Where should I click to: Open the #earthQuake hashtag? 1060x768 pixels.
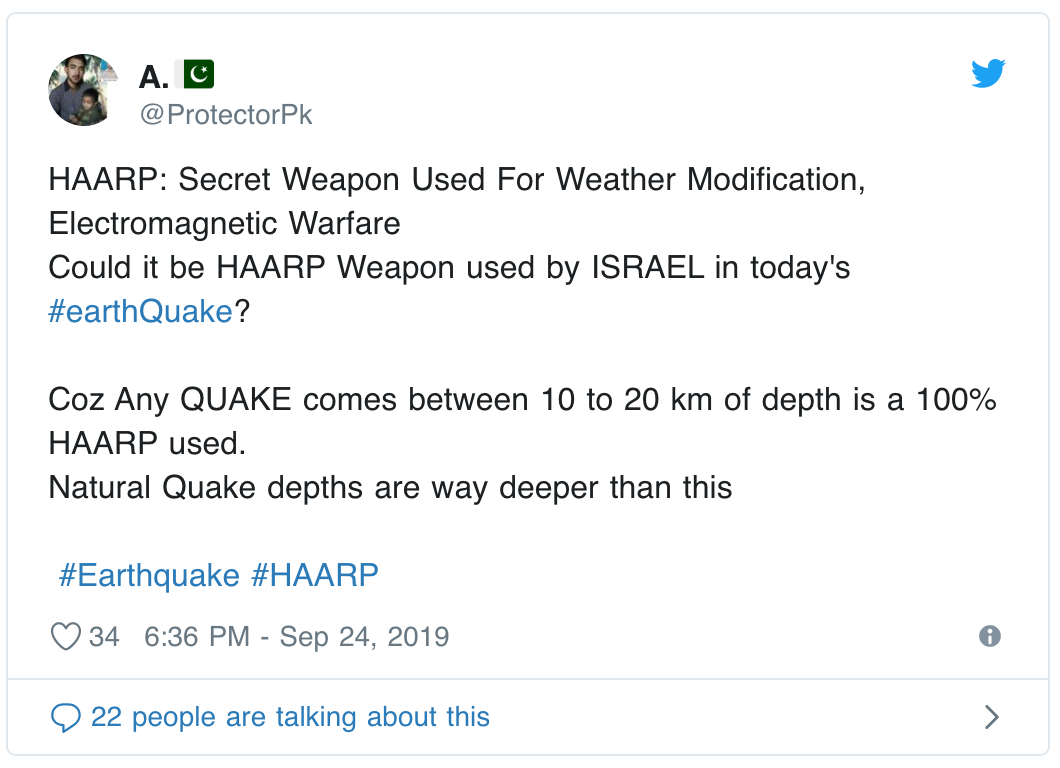click(141, 312)
